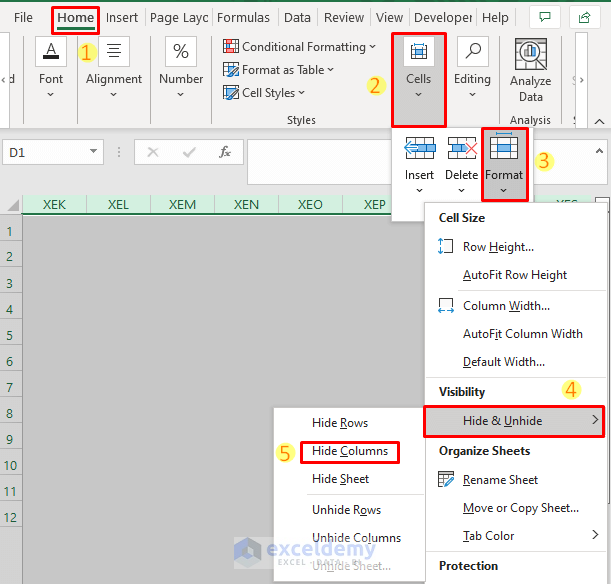The height and width of the screenshot is (584, 611).
Task: Select Move or Copy Sheet
Action: (521, 508)
